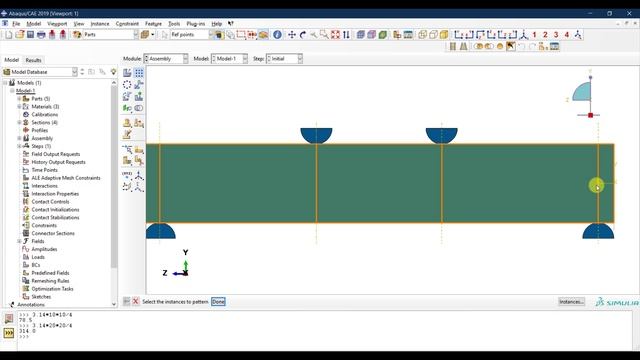The height and width of the screenshot is (360, 640).
Task: Expand the Steps (1) tree node
Action: click(x=19, y=146)
